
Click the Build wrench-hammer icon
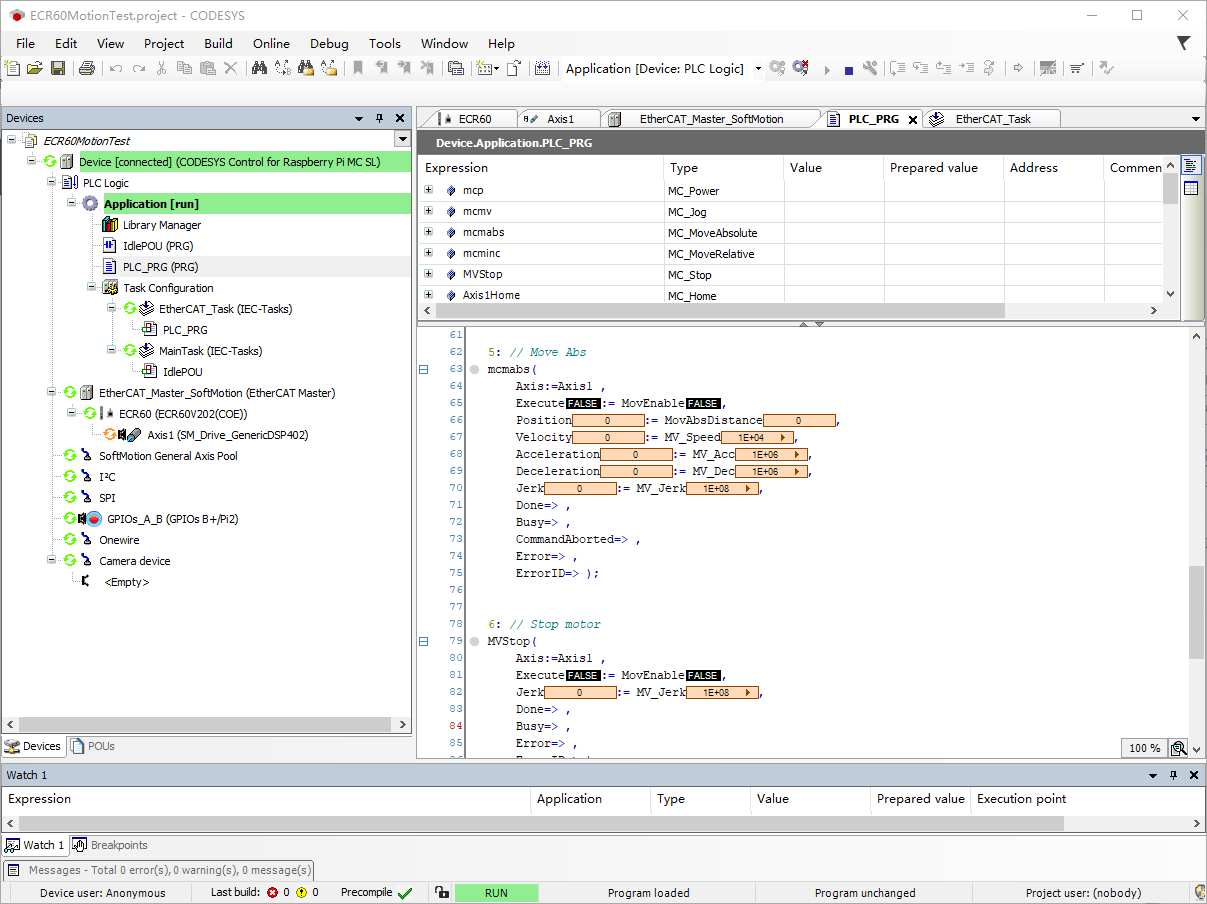pyautogui.click(x=870, y=68)
